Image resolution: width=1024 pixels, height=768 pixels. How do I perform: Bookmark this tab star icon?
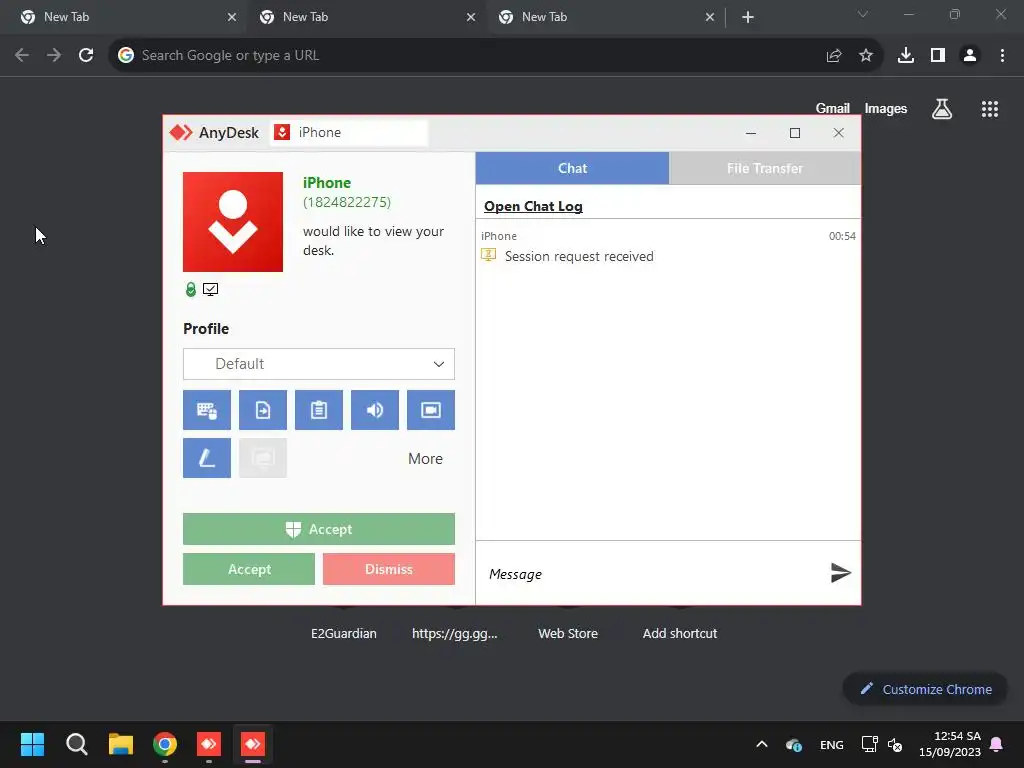point(865,56)
